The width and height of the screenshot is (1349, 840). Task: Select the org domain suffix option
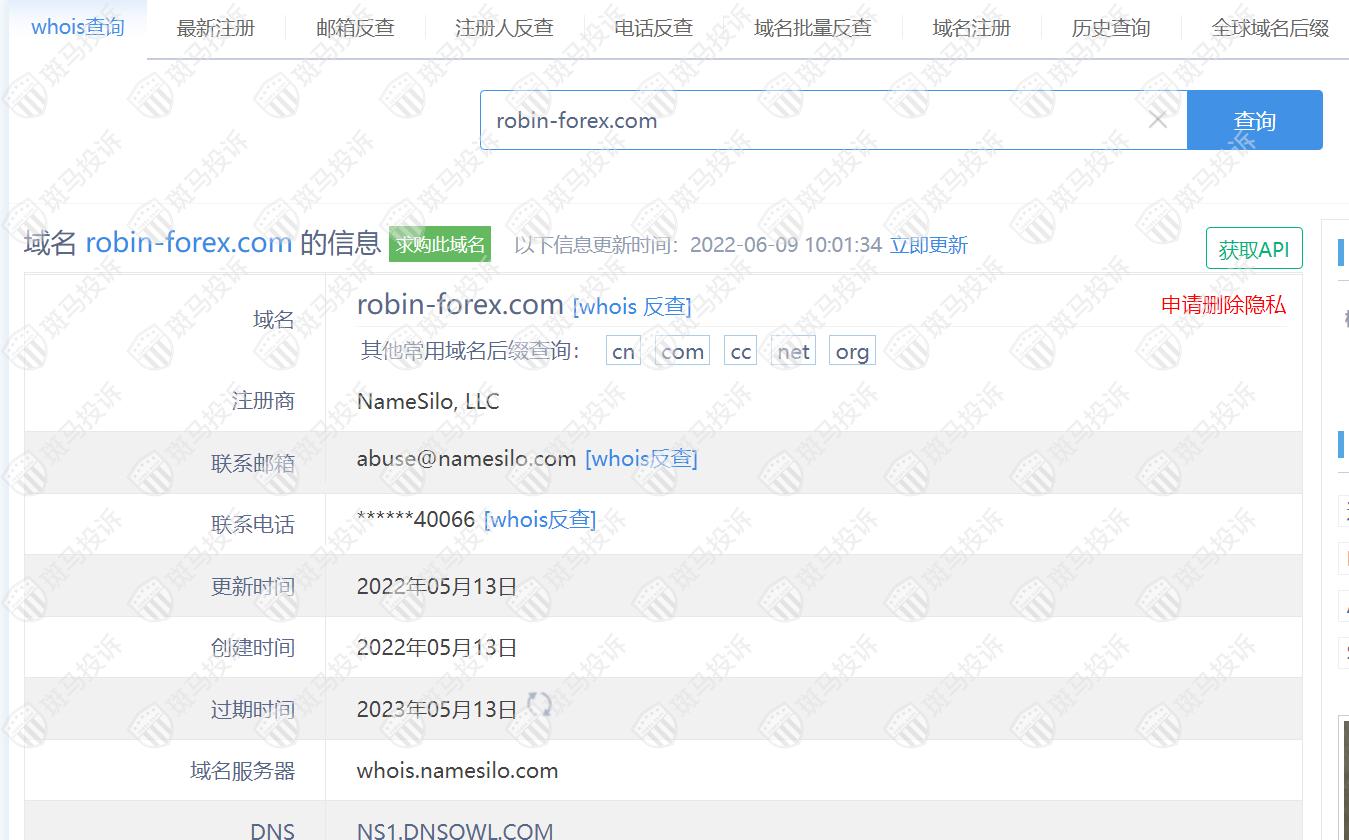click(x=852, y=352)
